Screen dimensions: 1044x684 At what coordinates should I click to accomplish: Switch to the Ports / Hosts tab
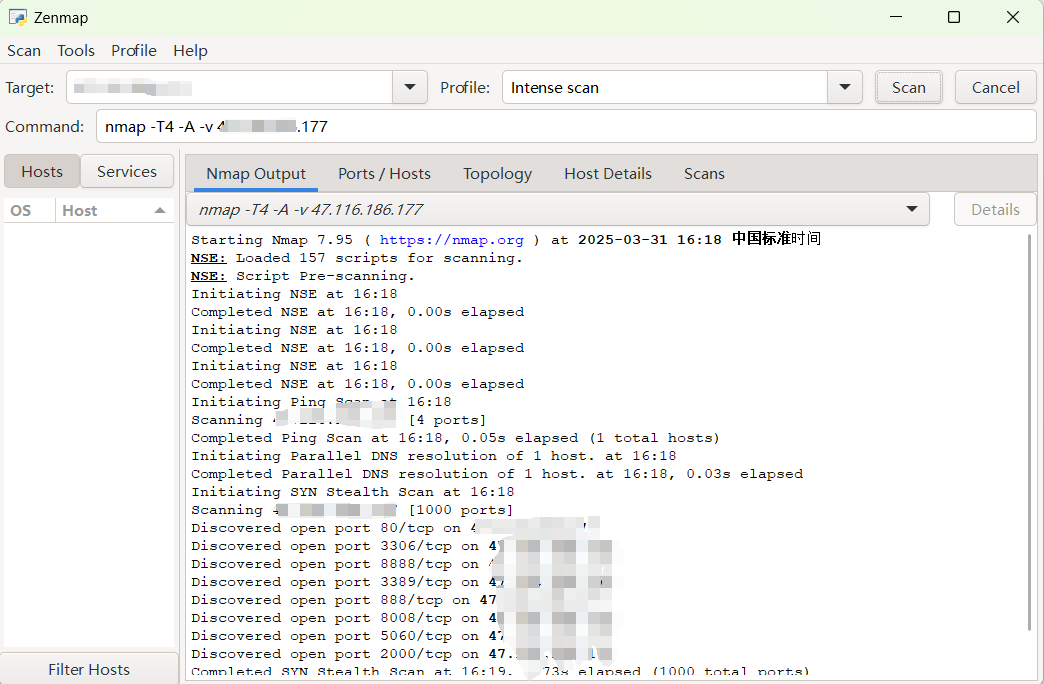click(x=384, y=173)
